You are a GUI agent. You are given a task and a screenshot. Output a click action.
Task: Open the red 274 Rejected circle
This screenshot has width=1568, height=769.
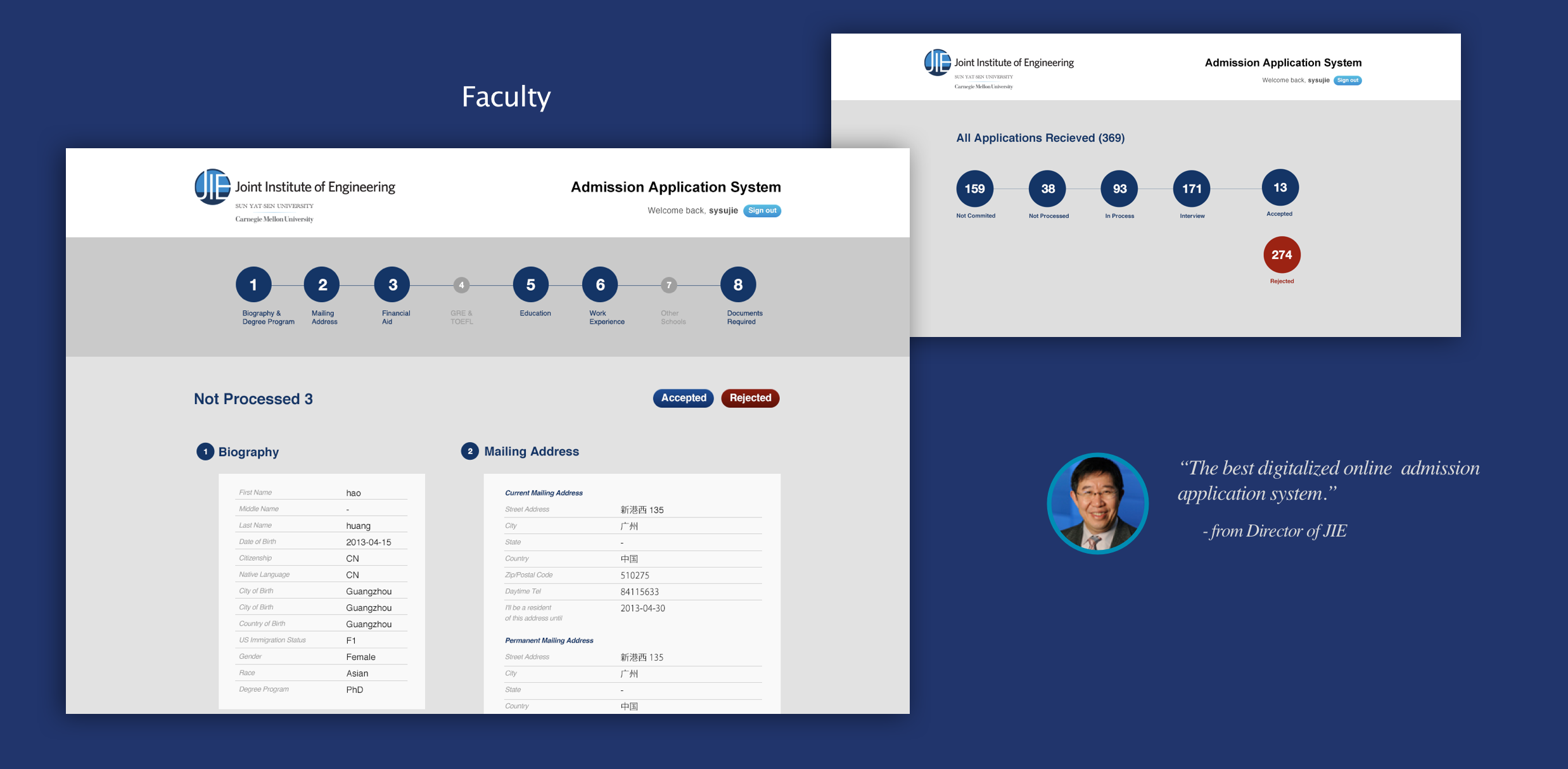(x=1282, y=255)
